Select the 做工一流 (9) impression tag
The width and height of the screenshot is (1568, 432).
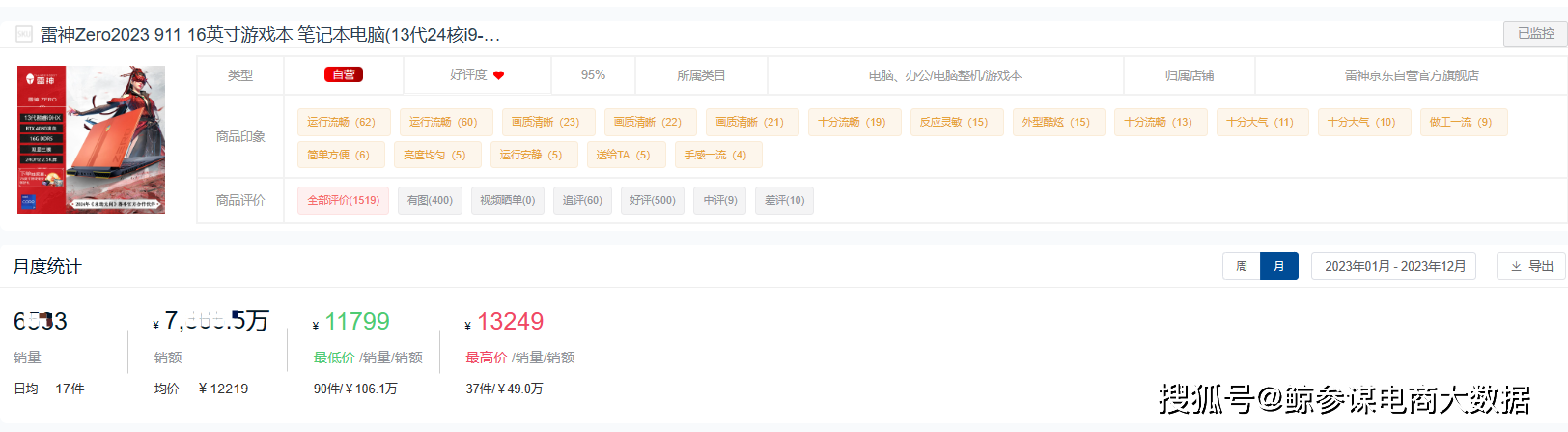(x=1463, y=122)
